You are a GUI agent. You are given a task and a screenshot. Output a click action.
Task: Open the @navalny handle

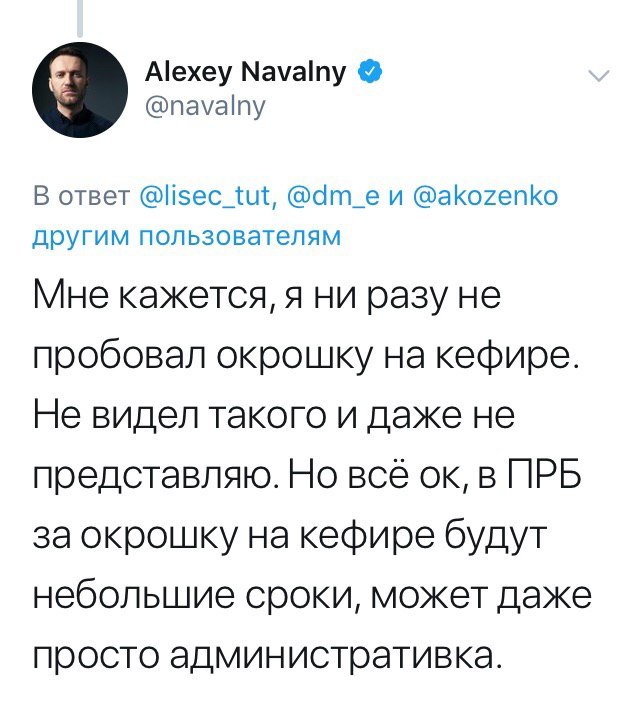pos(205,104)
